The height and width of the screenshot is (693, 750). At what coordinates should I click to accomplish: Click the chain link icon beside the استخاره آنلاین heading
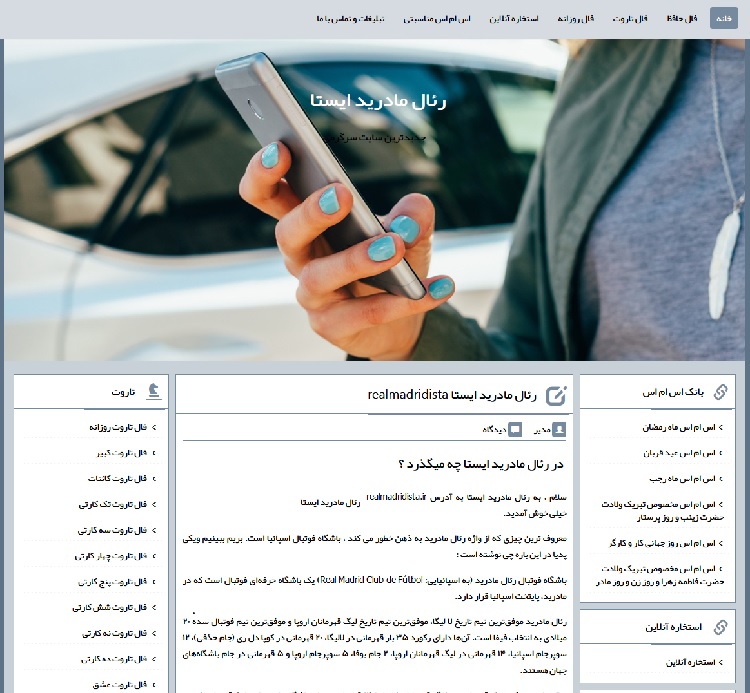click(x=720, y=627)
